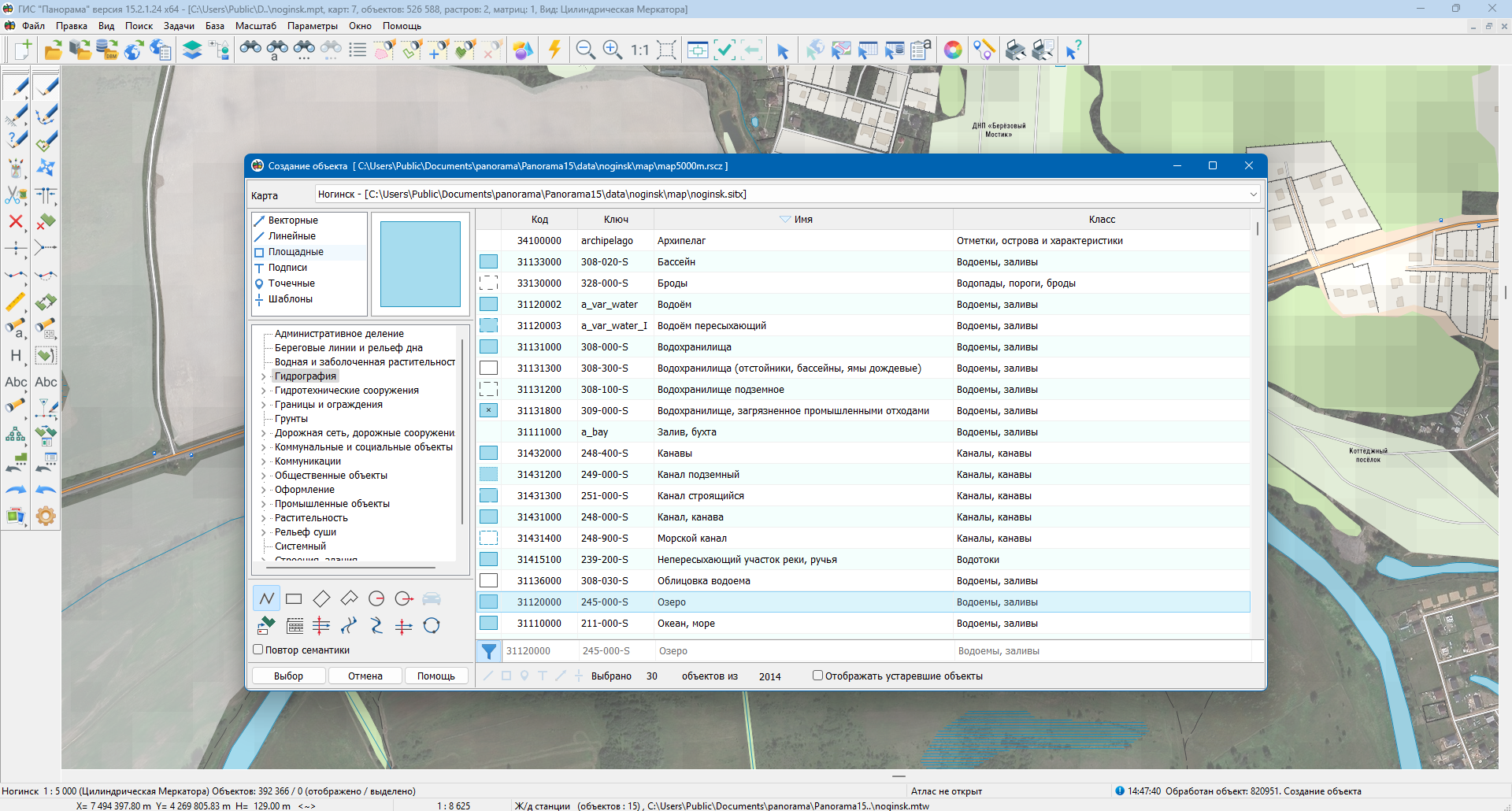Choose the circle creation mode in the dialog
The width and height of the screenshot is (1512, 811).
coord(376,599)
